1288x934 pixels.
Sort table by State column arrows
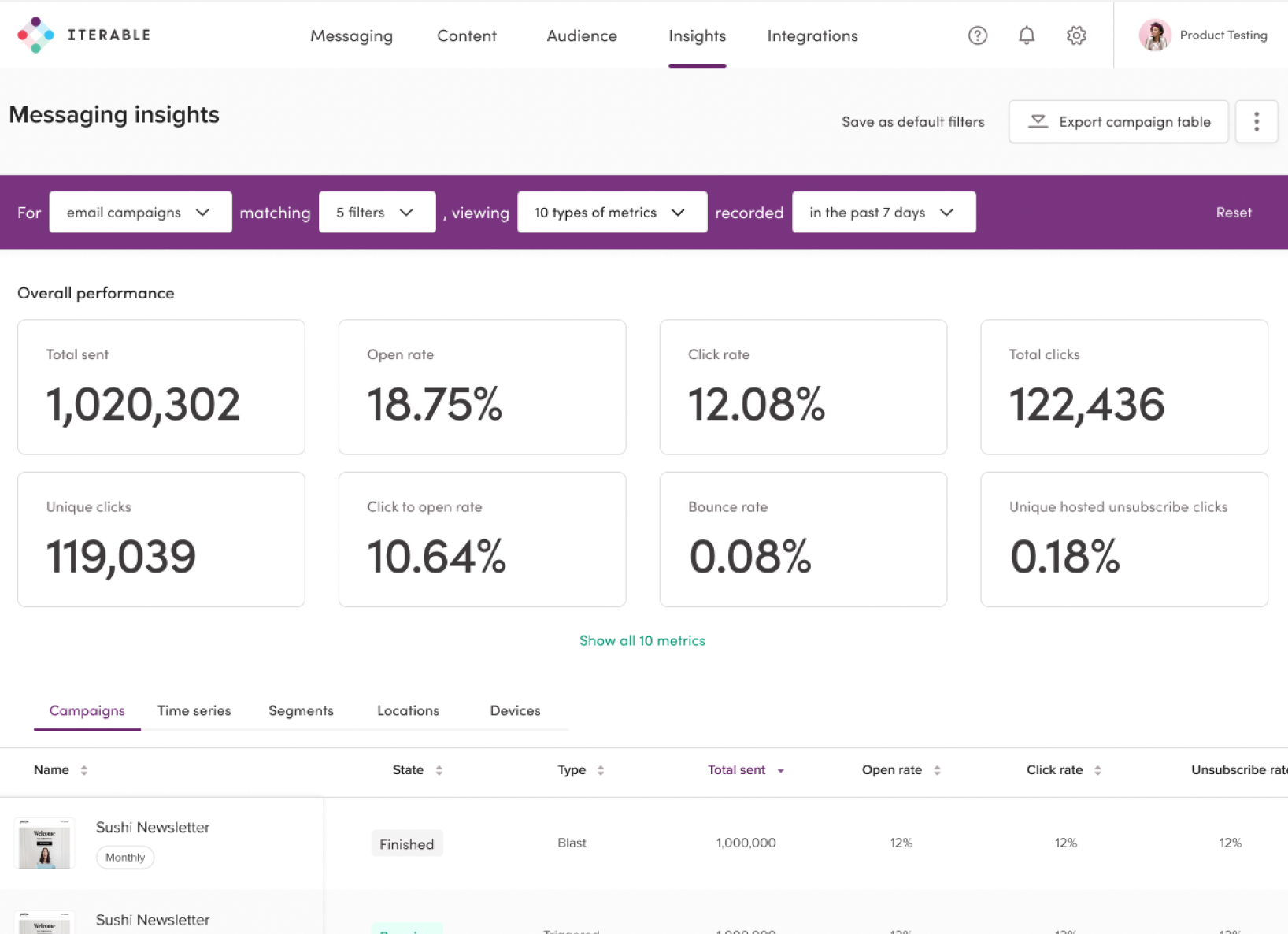[439, 770]
